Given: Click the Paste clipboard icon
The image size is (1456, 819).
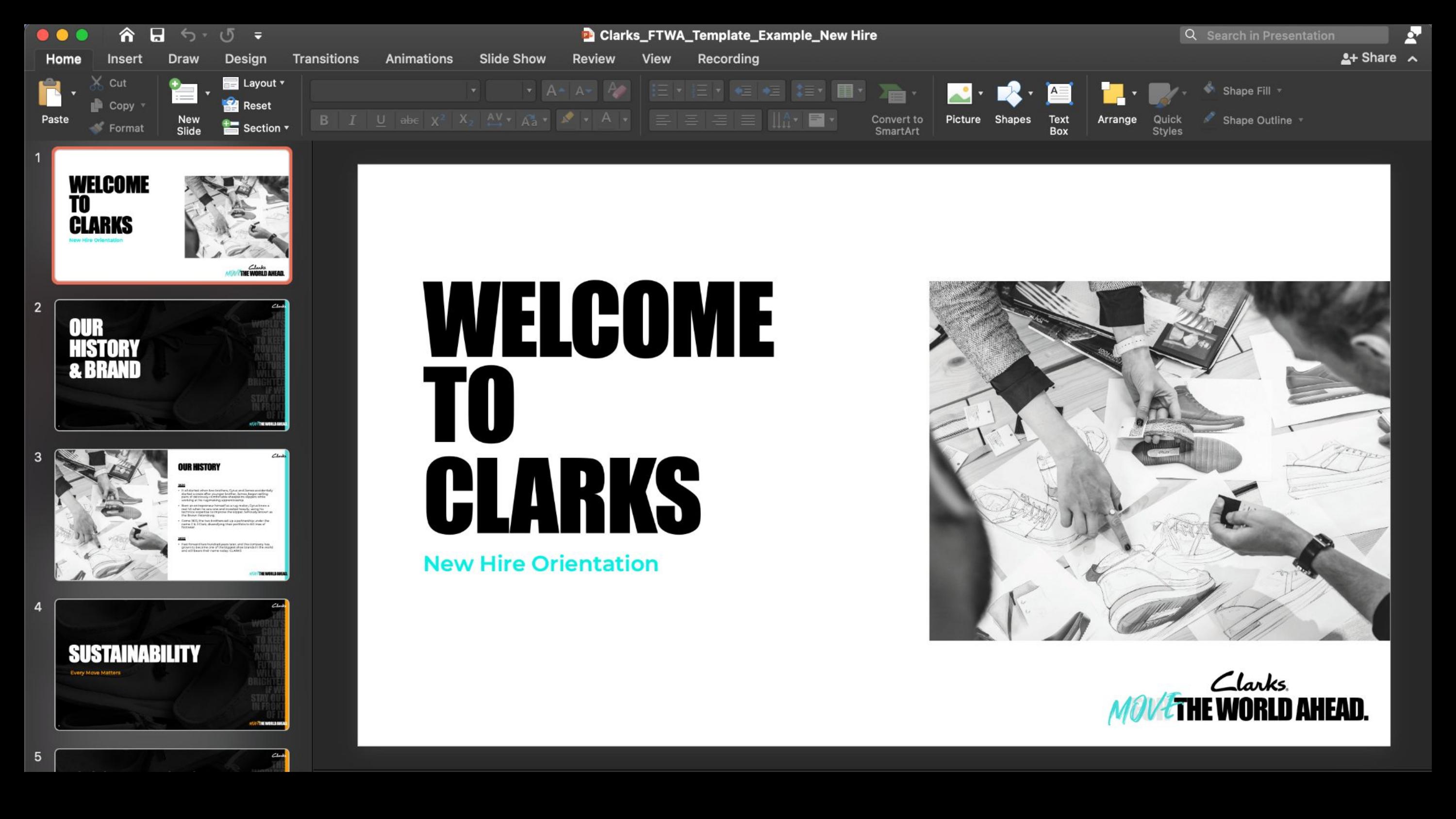Looking at the screenshot, I should pos(51,93).
